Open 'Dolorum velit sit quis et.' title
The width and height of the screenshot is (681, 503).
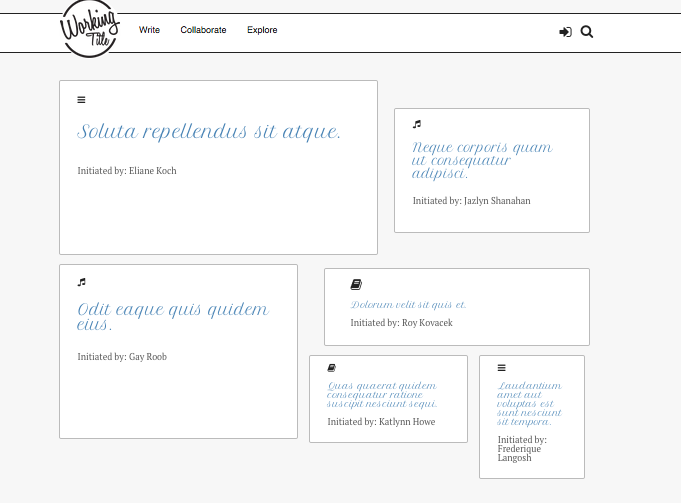click(x=408, y=304)
